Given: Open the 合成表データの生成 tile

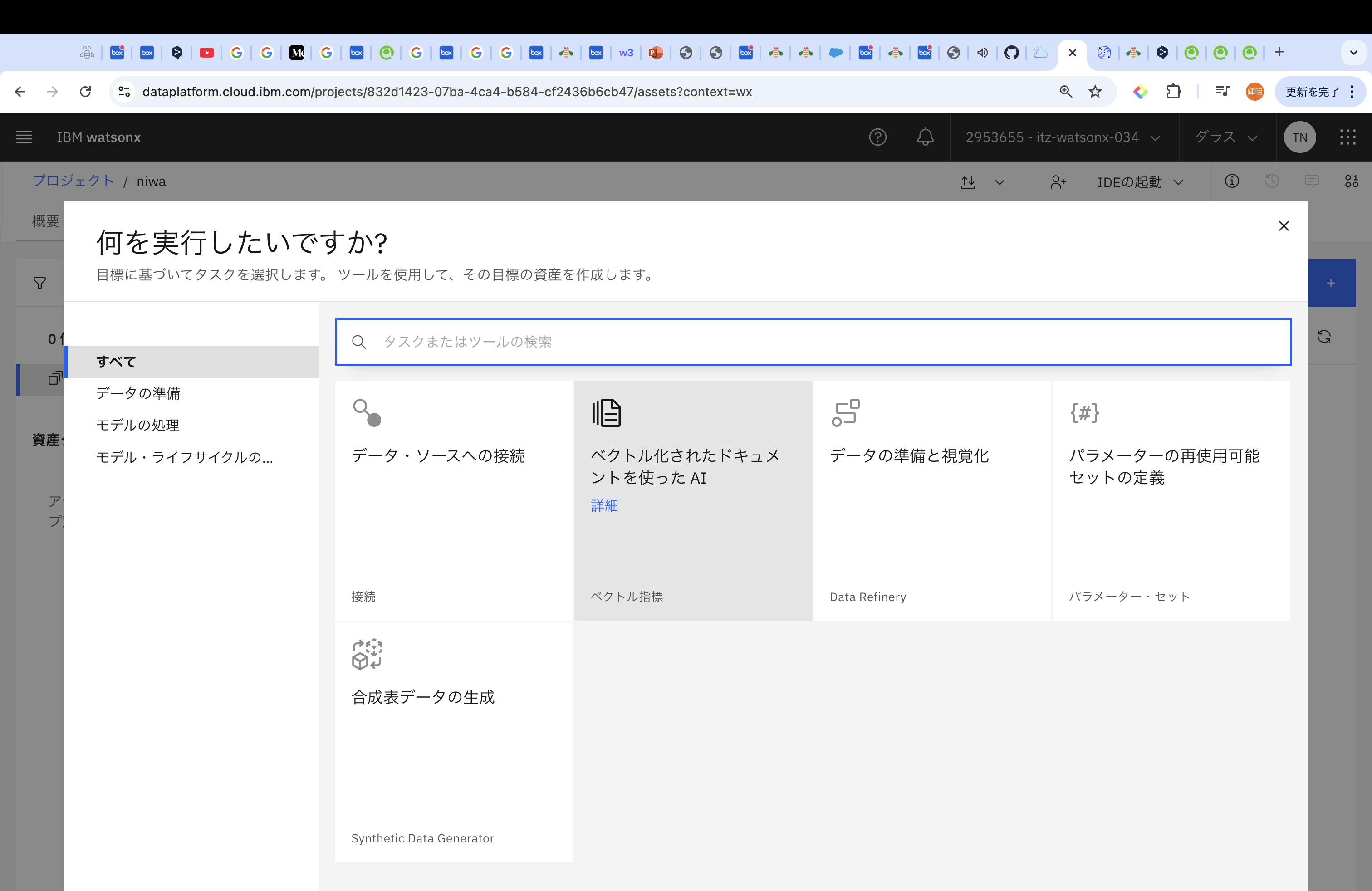Looking at the screenshot, I should [454, 742].
